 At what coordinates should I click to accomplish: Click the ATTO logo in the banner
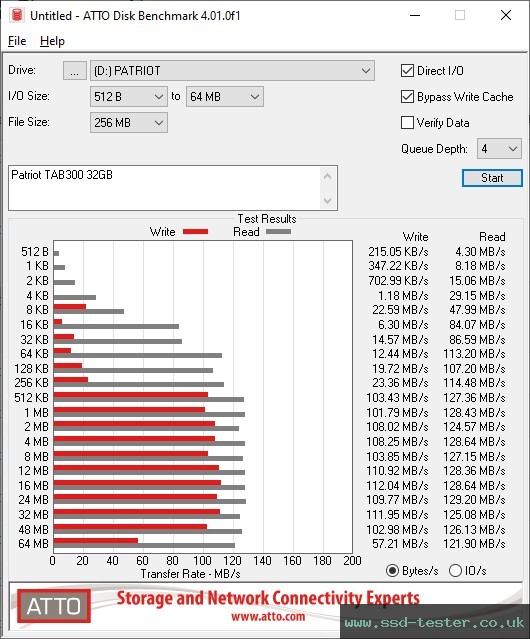click(54, 606)
